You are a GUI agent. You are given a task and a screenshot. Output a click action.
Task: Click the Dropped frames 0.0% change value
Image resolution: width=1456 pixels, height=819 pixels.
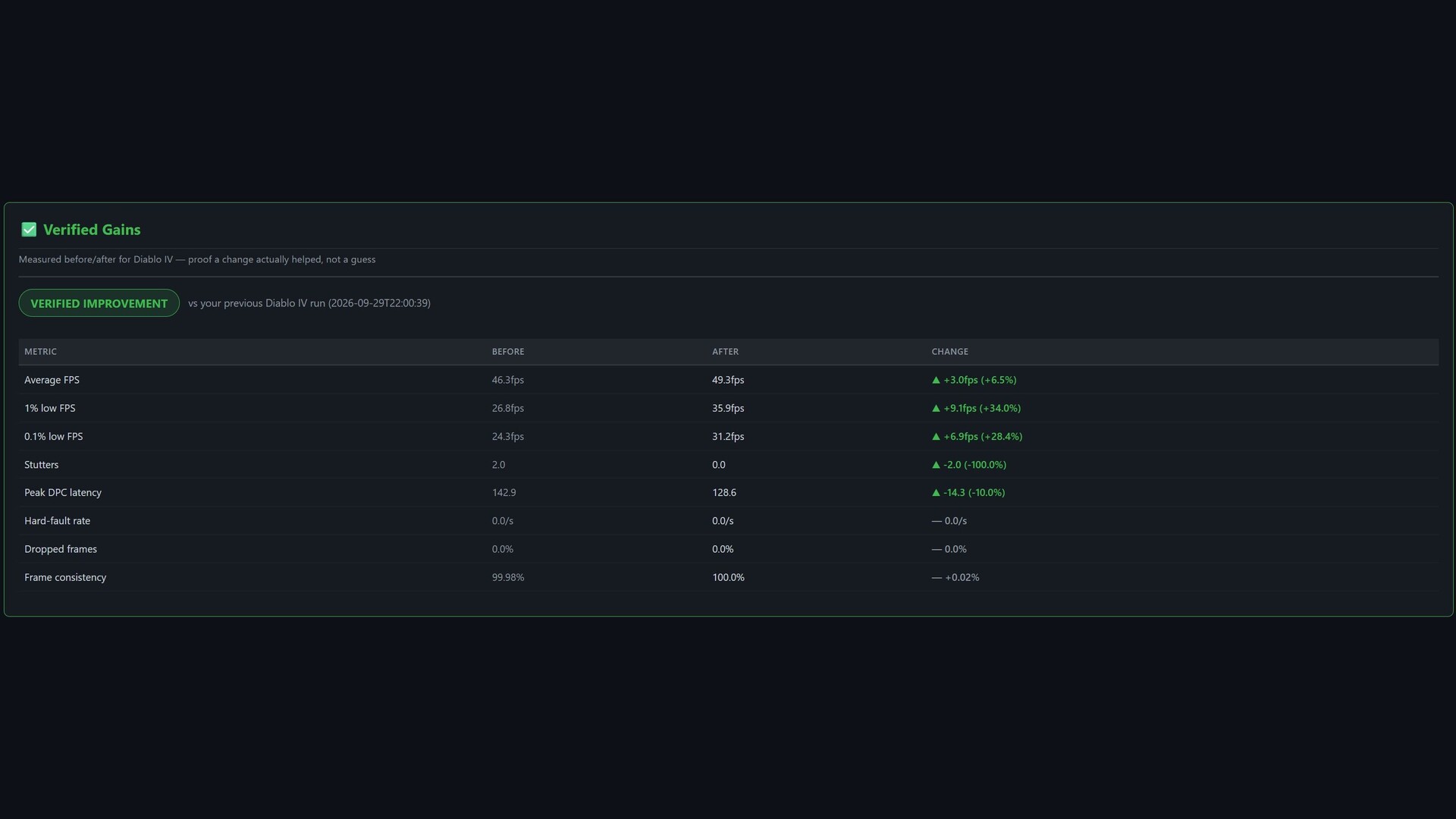click(955, 549)
